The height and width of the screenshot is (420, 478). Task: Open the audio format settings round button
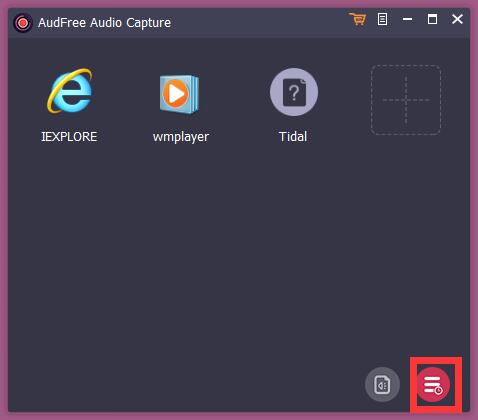click(382, 384)
